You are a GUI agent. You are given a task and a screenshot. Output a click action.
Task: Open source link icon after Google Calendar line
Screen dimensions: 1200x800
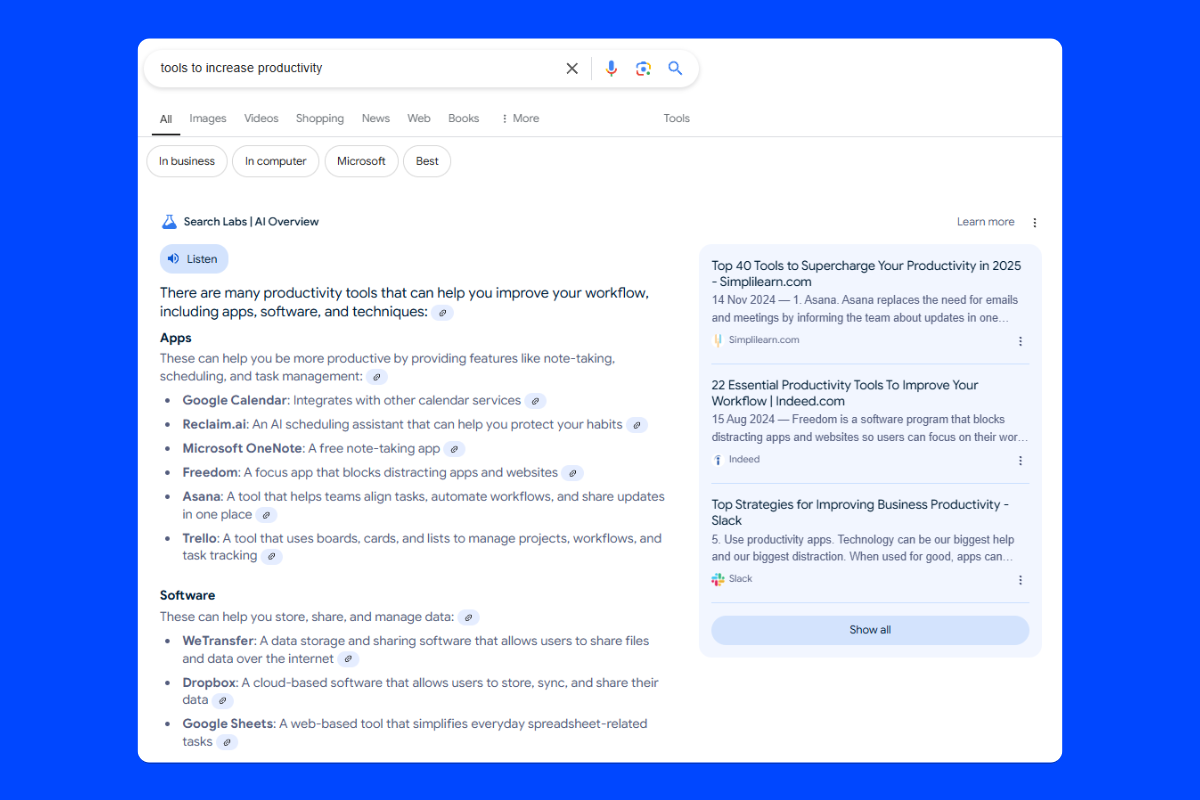coord(536,401)
